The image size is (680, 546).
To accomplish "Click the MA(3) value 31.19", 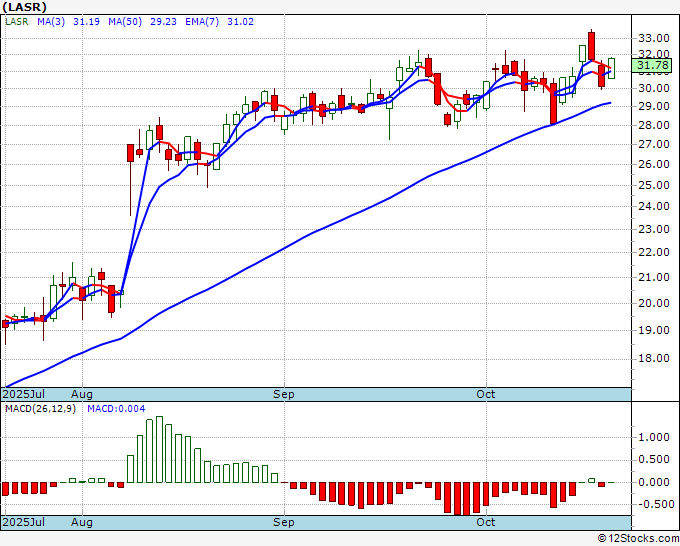I will [x=86, y=22].
